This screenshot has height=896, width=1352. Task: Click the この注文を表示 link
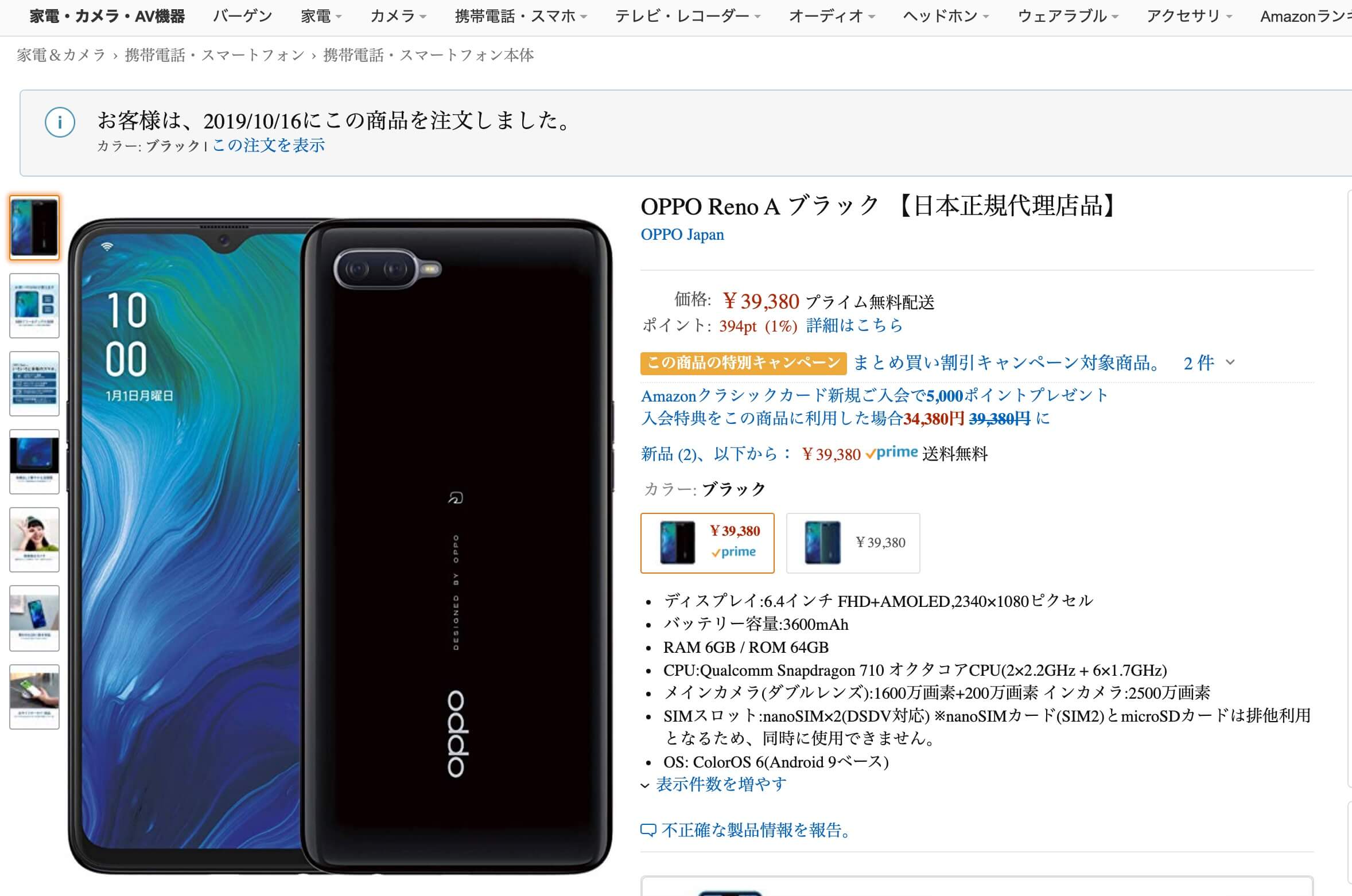[x=269, y=145]
